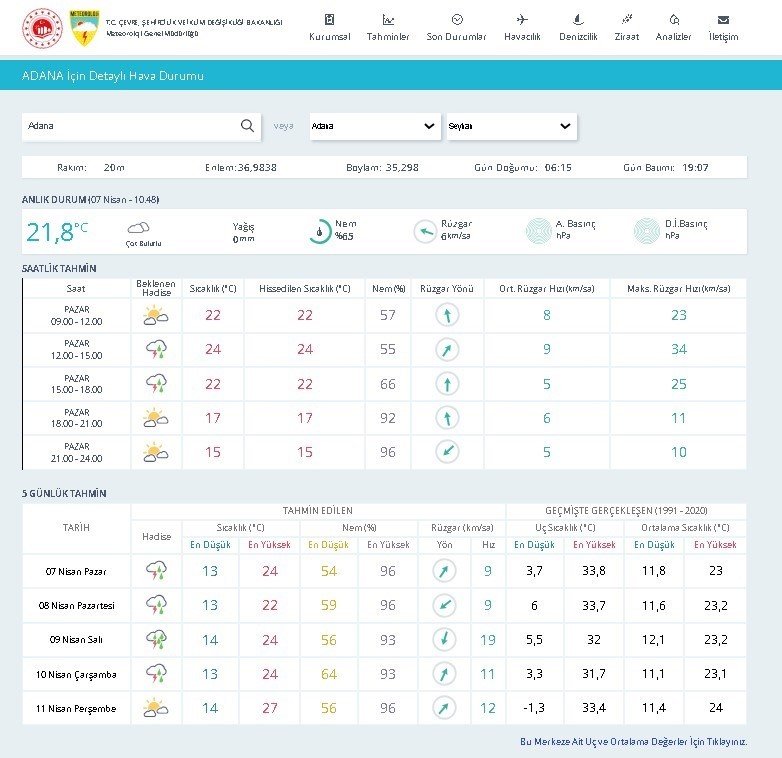Click the Adana search input field
The height and width of the screenshot is (758, 782).
pos(130,126)
